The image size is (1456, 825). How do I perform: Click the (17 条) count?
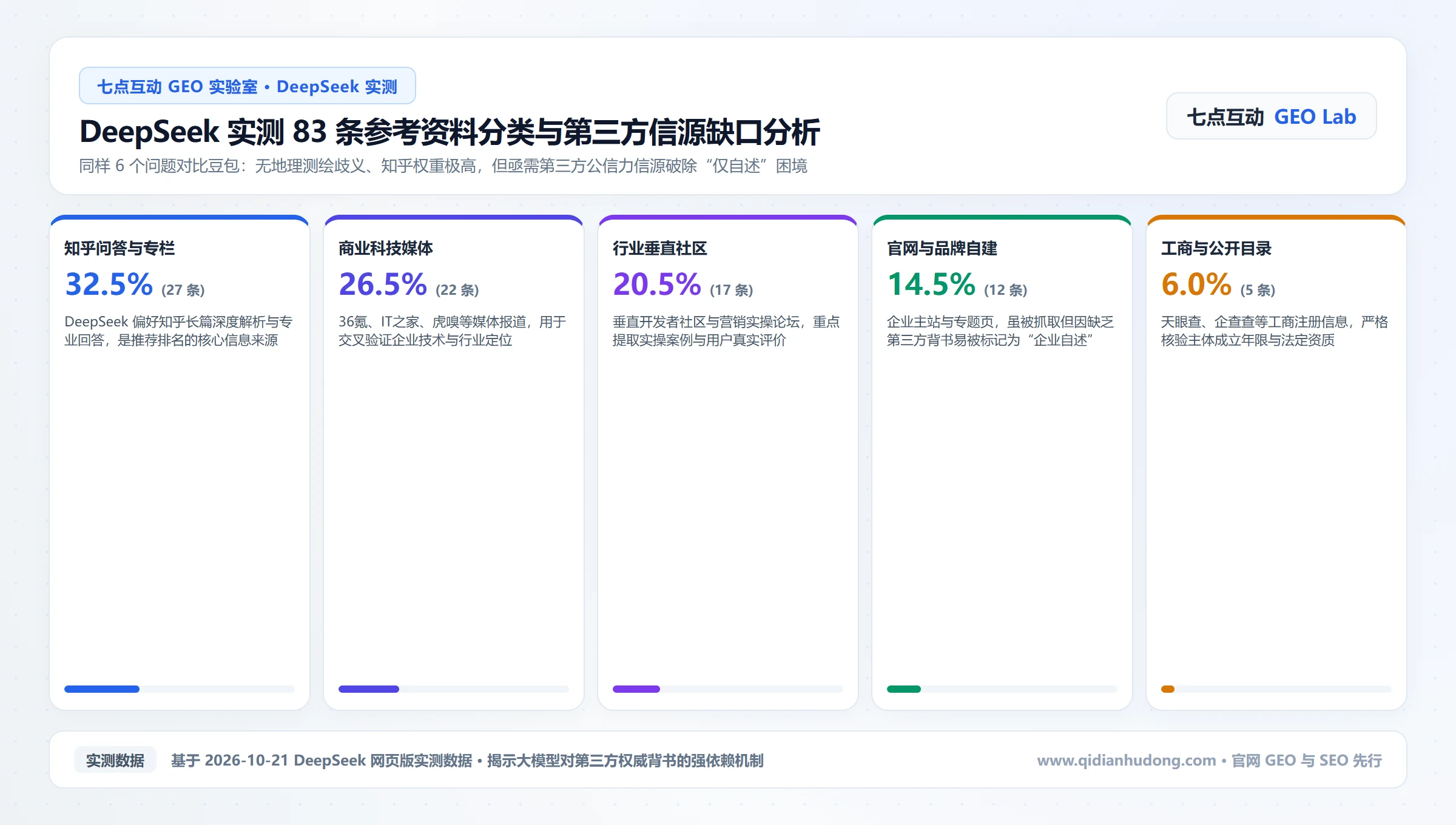(x=732, y=290)
